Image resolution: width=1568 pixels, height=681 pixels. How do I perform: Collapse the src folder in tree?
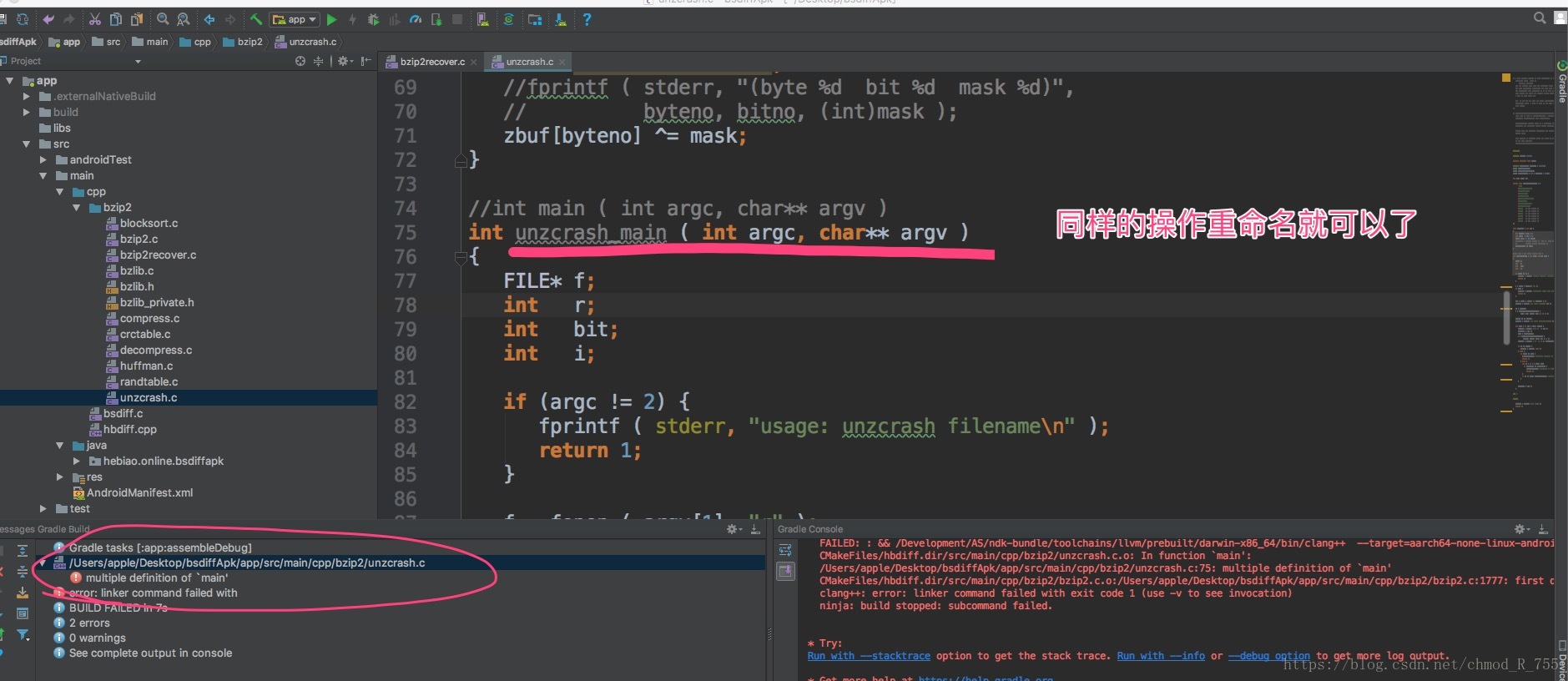[27, 144]
